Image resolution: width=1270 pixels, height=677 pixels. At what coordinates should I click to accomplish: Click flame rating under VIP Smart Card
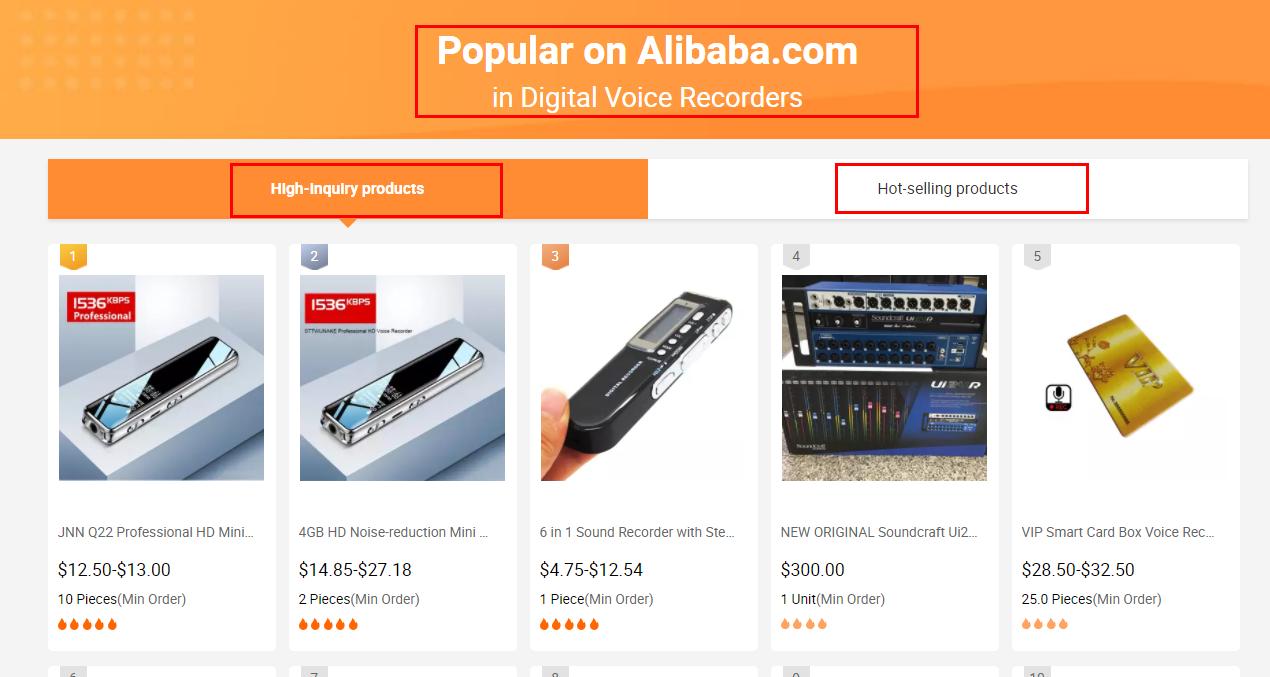[x=1045, y=624]
